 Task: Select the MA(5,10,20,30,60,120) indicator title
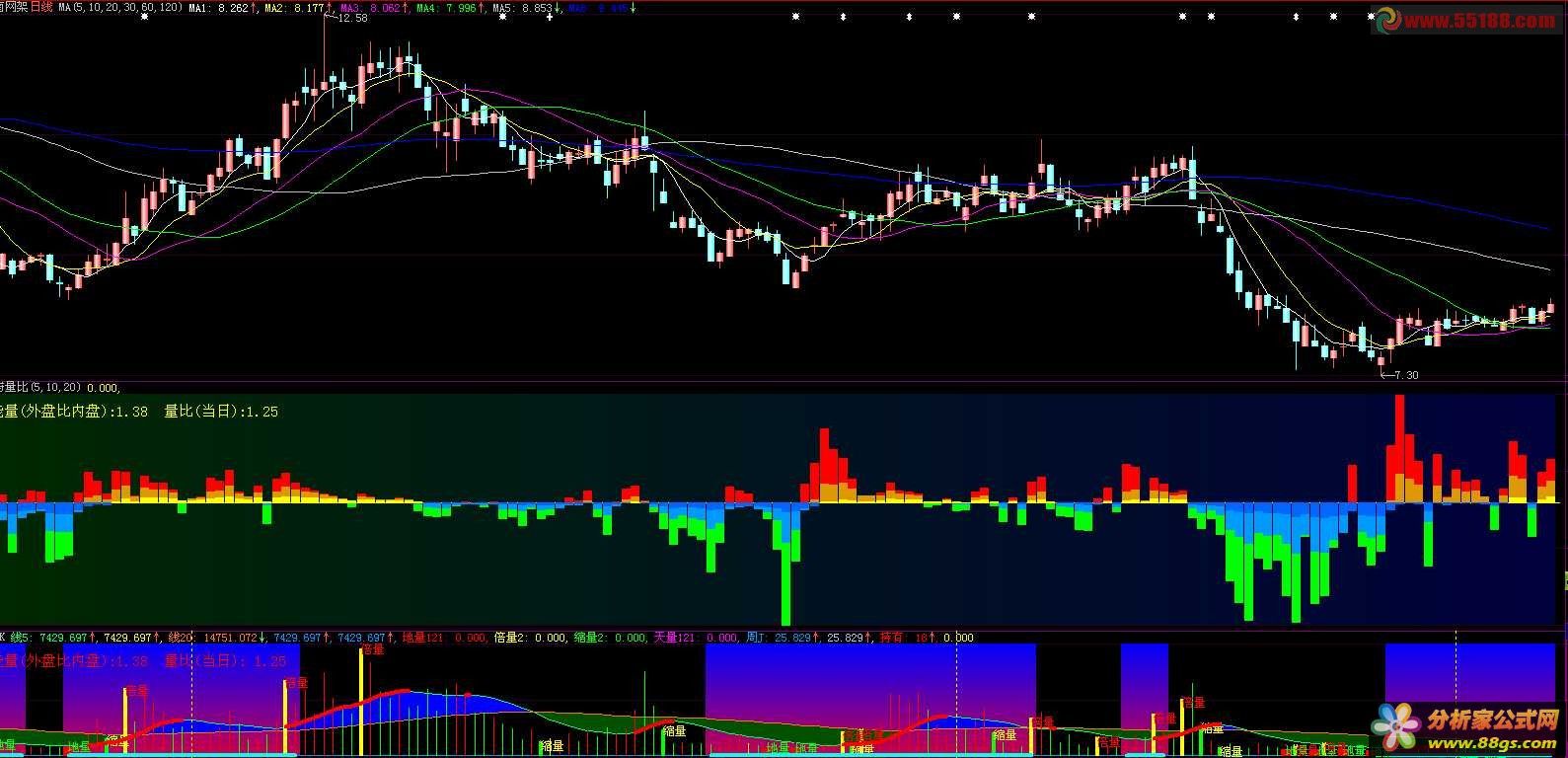pyautogui.click(x=121, y=7)
